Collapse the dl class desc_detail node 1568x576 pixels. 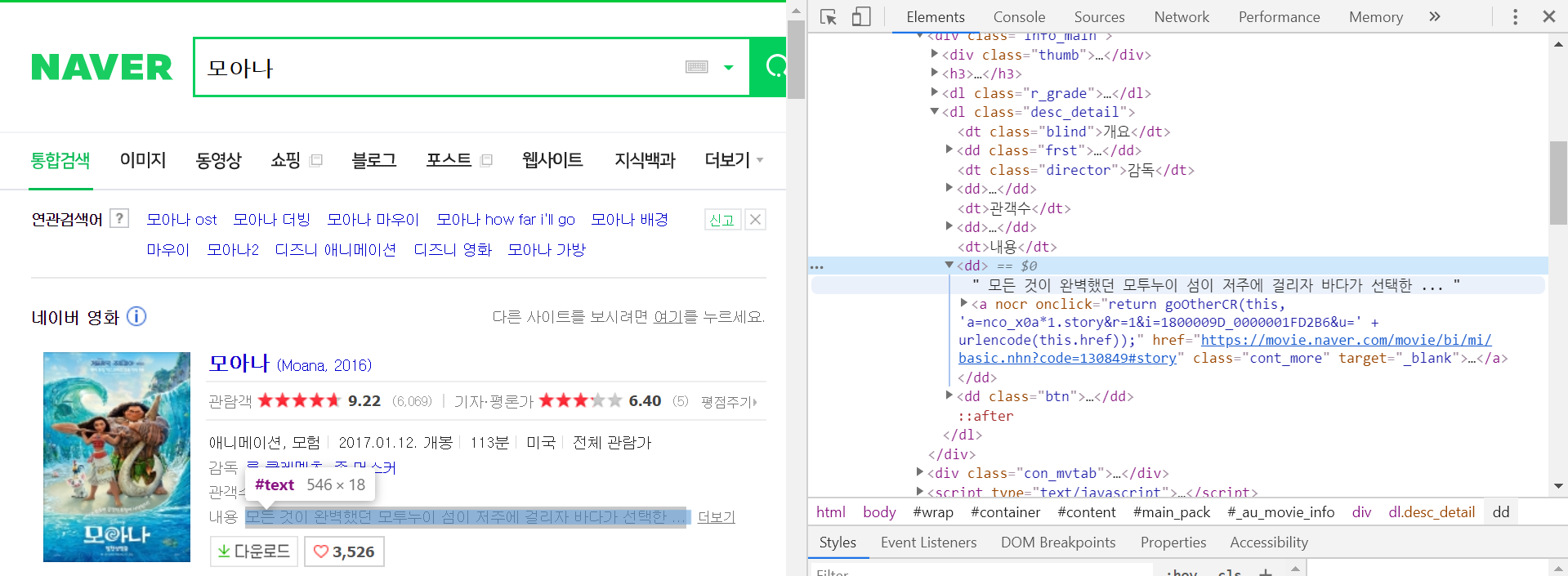point(935,111)
